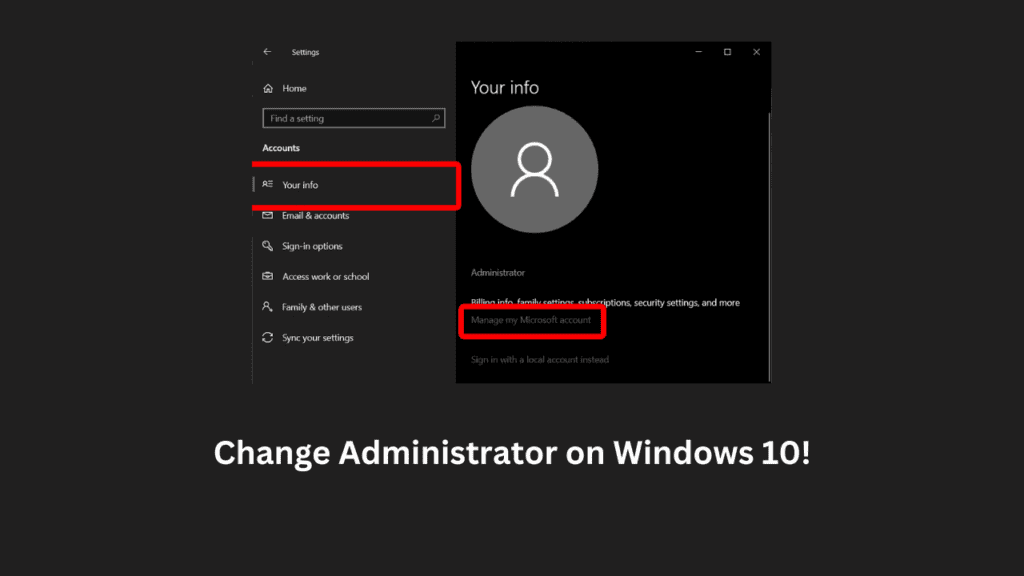
Task: Open Access work or school
Action: coord(325,277)
